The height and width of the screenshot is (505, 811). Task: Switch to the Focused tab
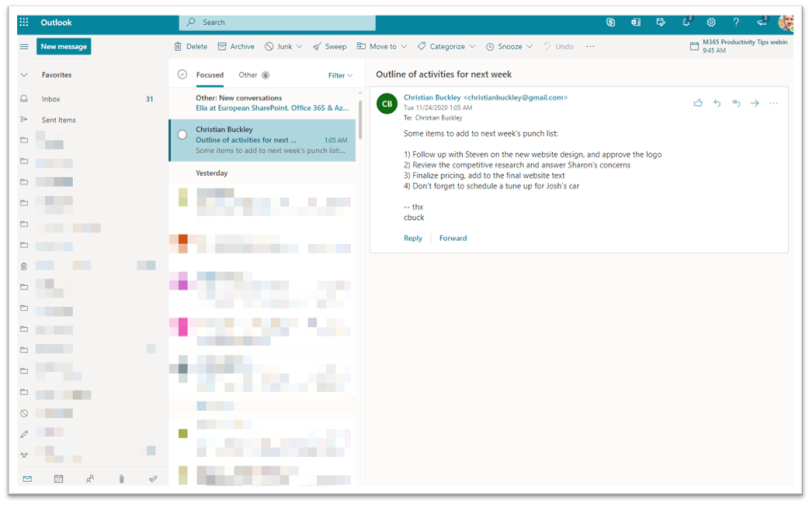209,75
